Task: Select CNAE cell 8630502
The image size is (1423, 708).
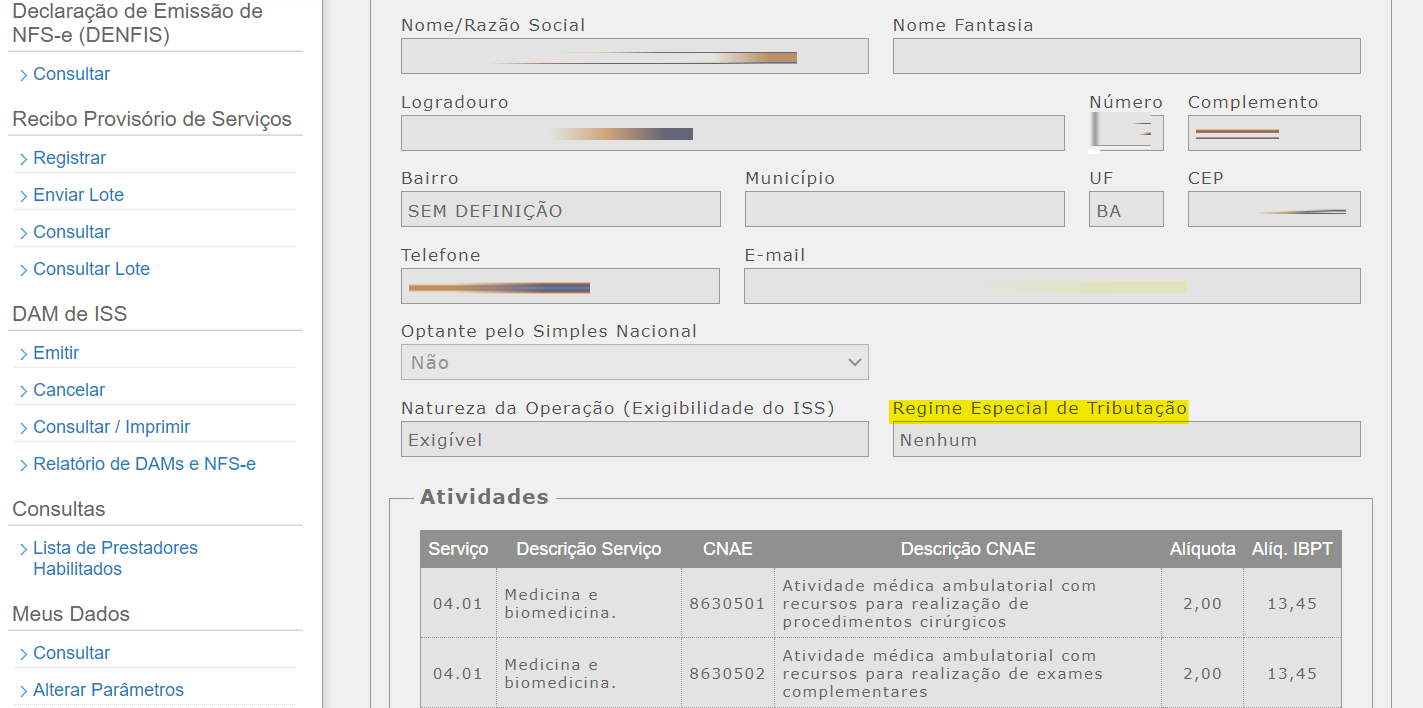Action: click(728, 674)
